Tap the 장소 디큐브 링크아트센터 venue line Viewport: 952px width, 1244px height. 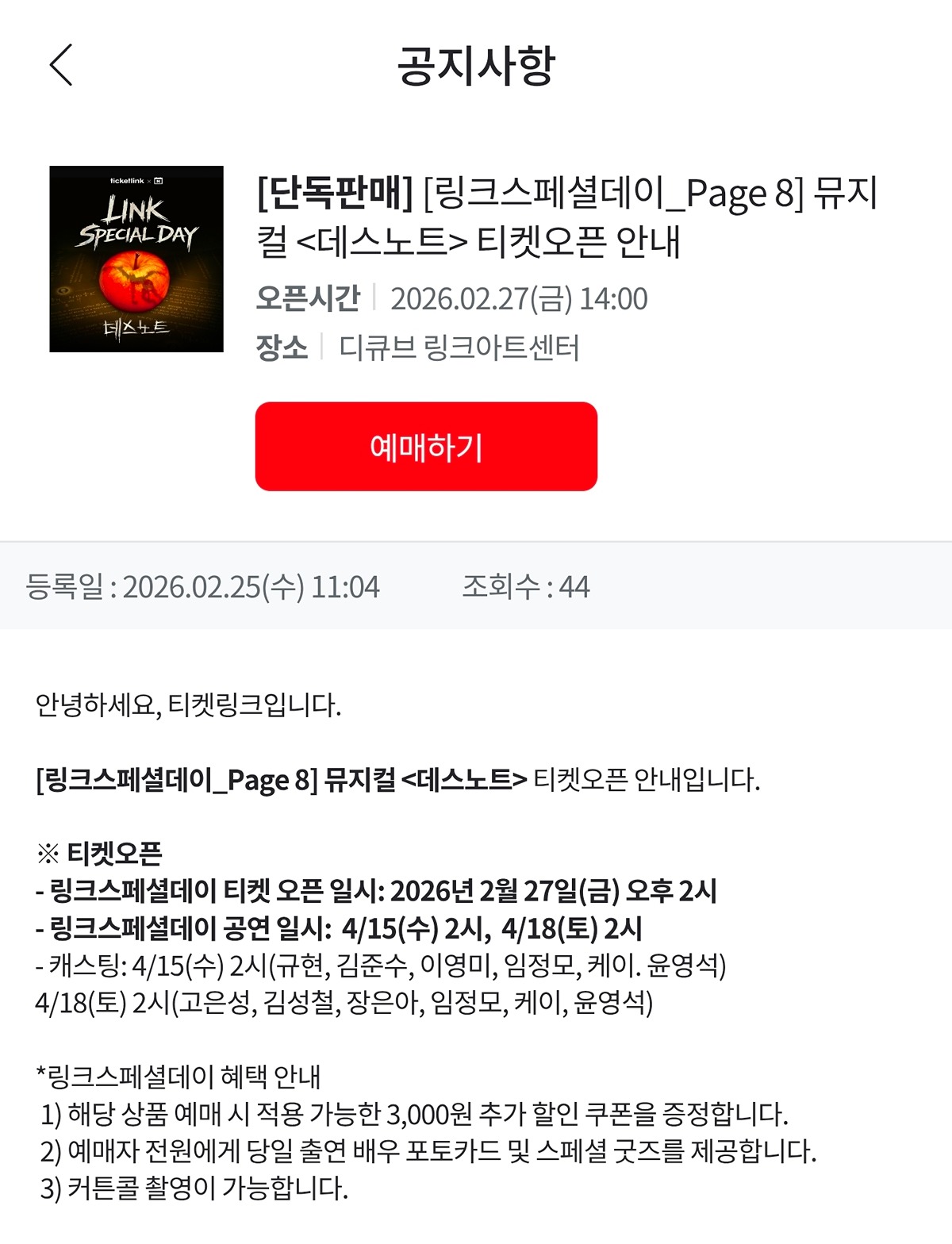pos(417,347)
